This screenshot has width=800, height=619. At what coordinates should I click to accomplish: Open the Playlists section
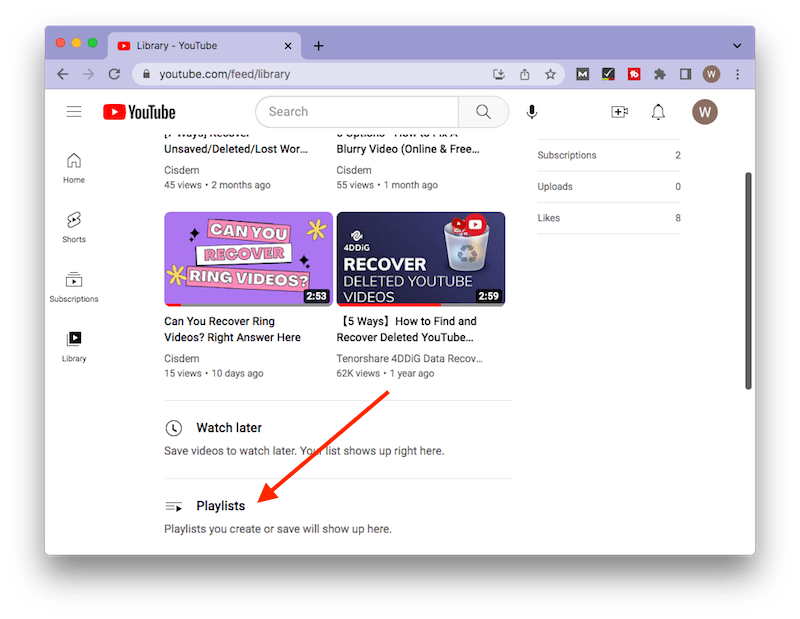pos(224,505)
